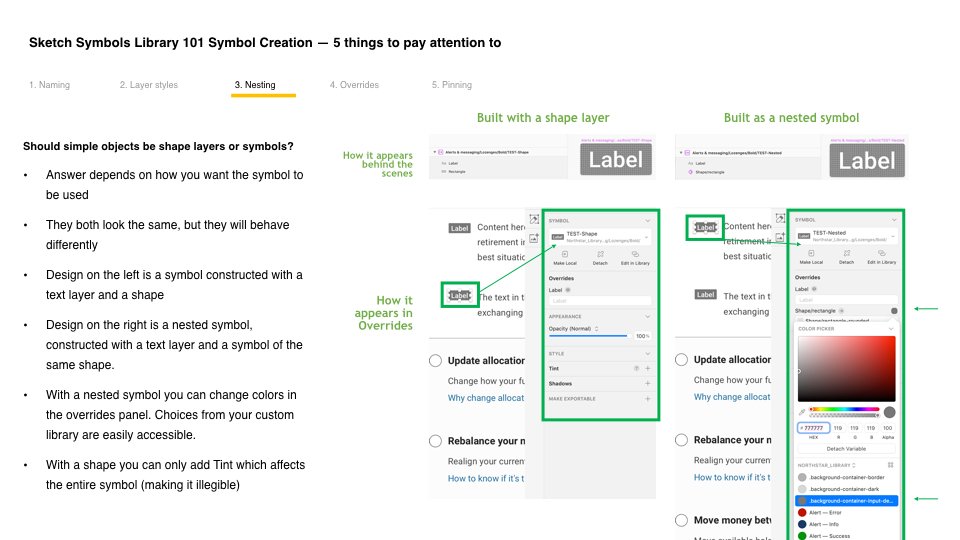
Task: Select the 3. Nesting tab
Action: click(x=255, y=85)
